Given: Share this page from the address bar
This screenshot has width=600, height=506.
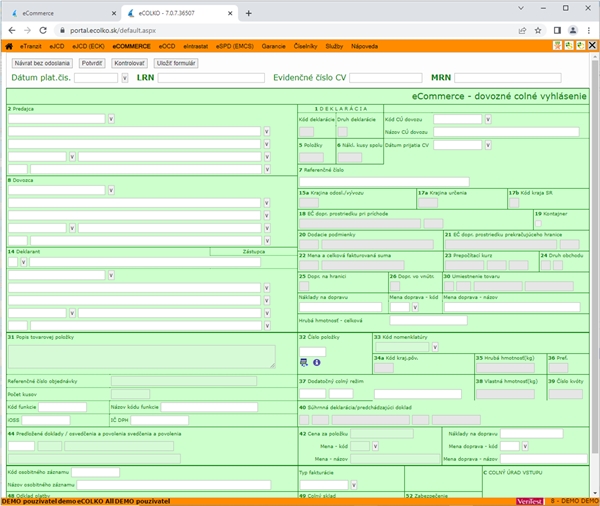Looking at the screenshot, I should pos(522,31).
